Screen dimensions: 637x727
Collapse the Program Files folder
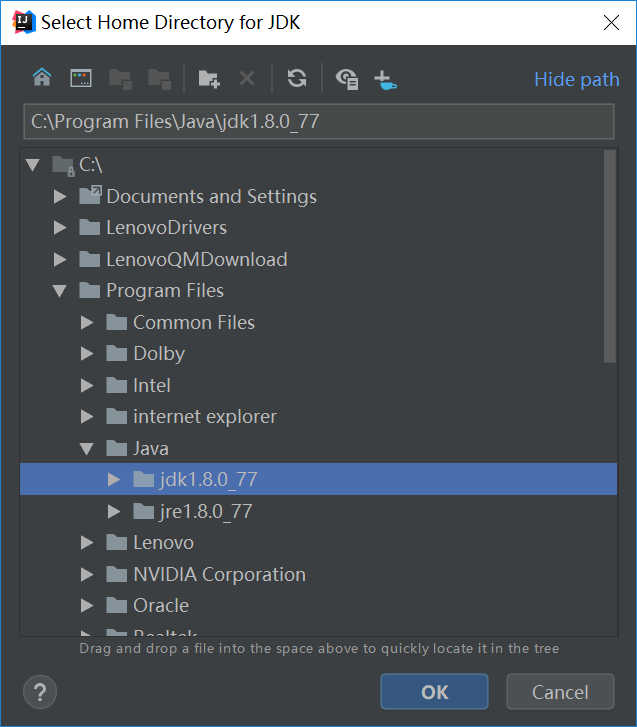(60, 291)
